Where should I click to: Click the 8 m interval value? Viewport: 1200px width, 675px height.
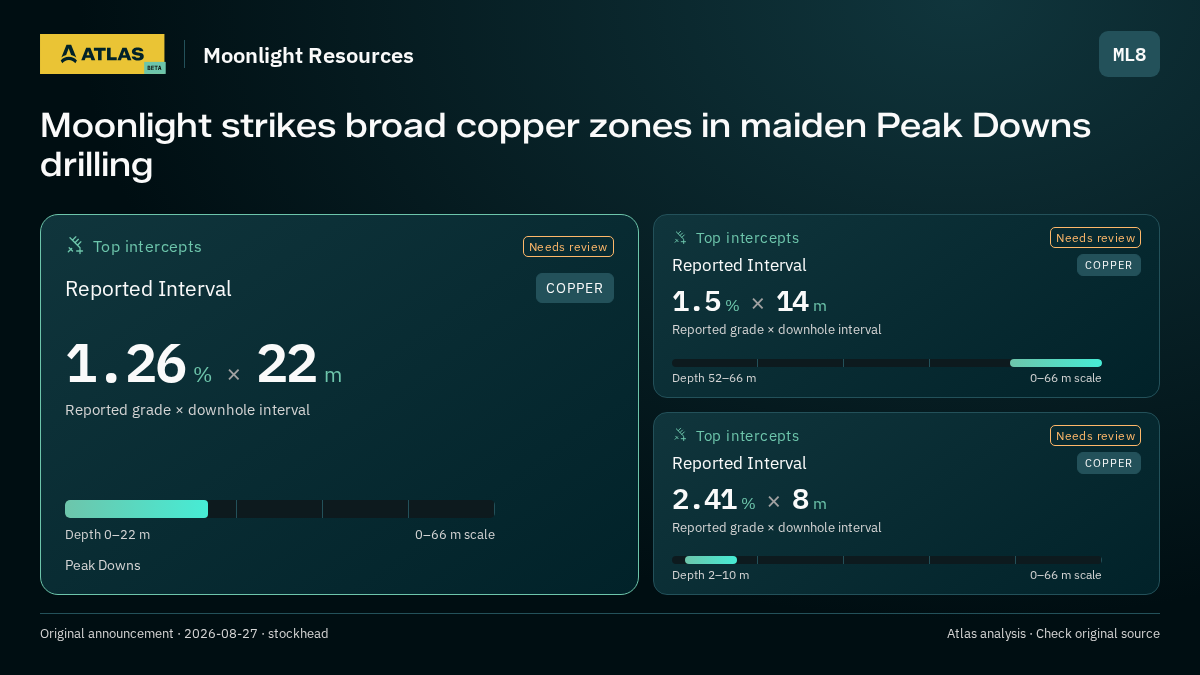[809, 500]
